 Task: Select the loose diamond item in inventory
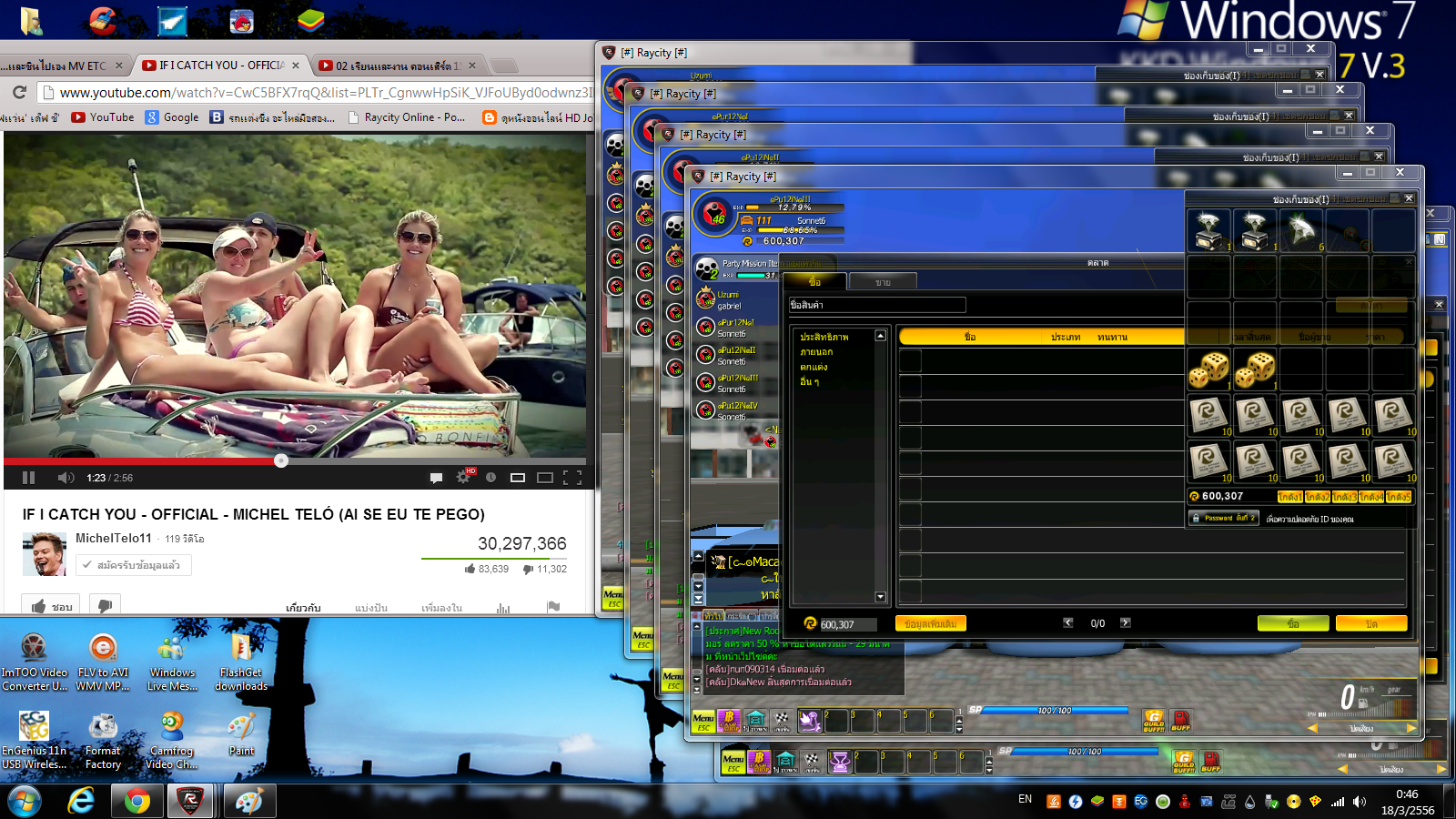pyautogui.click(x=1301, y=230)
